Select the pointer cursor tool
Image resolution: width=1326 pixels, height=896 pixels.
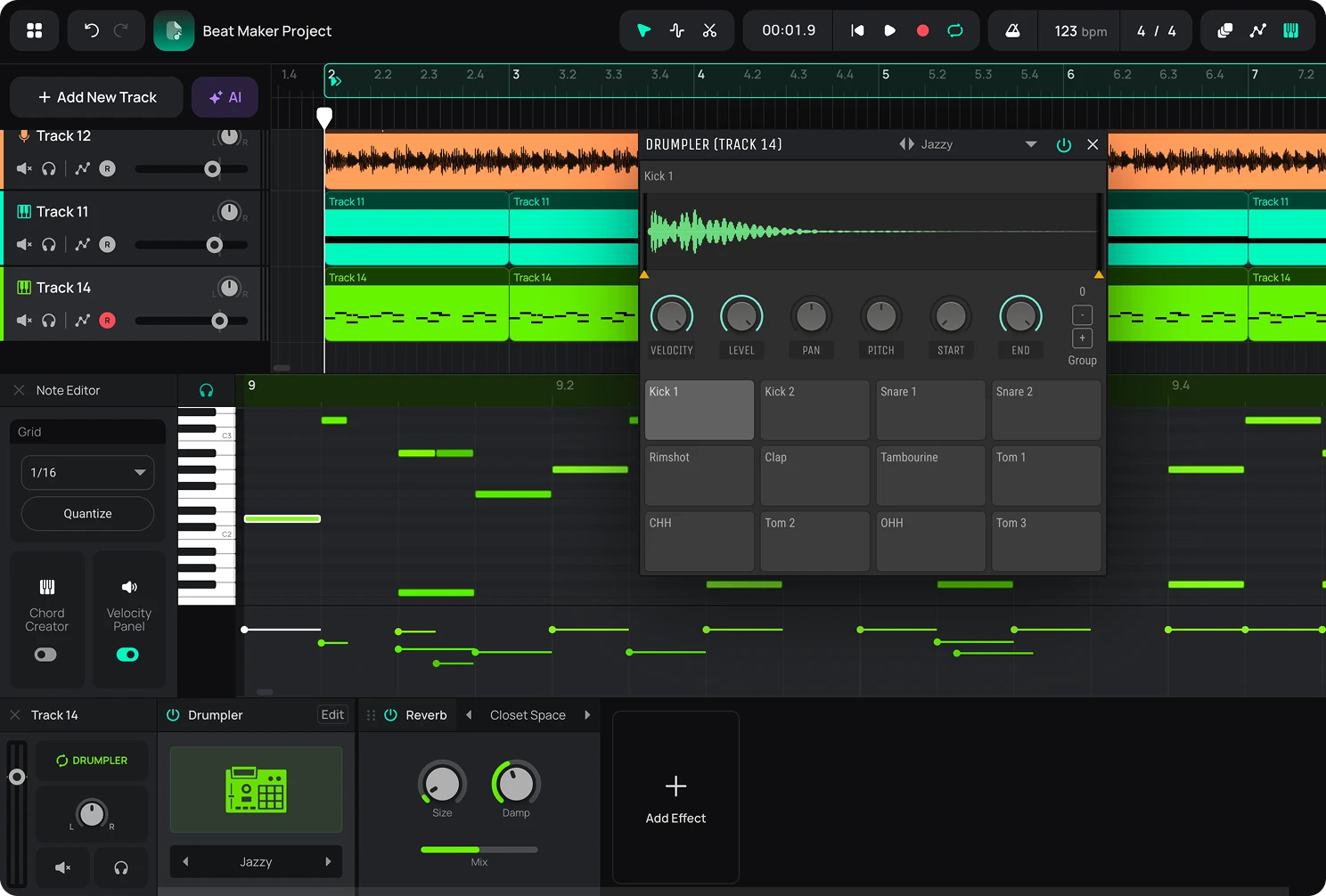(x=643, y=30)
